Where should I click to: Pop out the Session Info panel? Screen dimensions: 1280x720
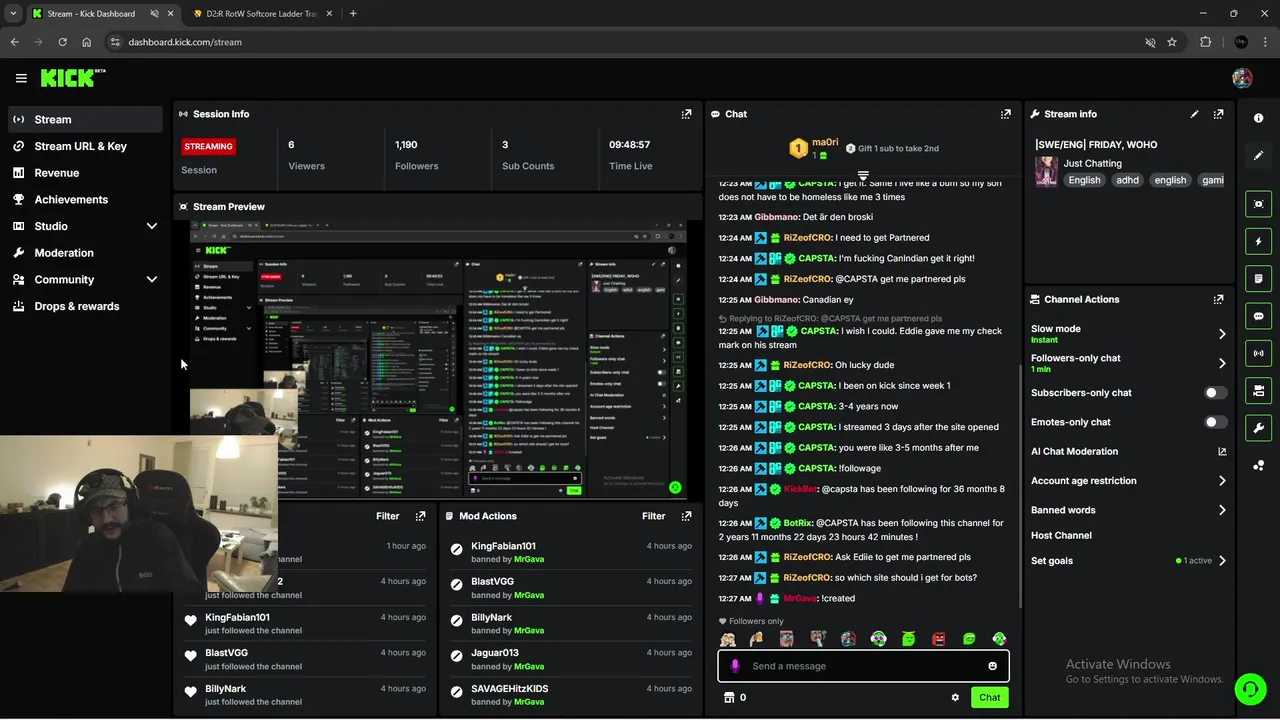(686, 114)
